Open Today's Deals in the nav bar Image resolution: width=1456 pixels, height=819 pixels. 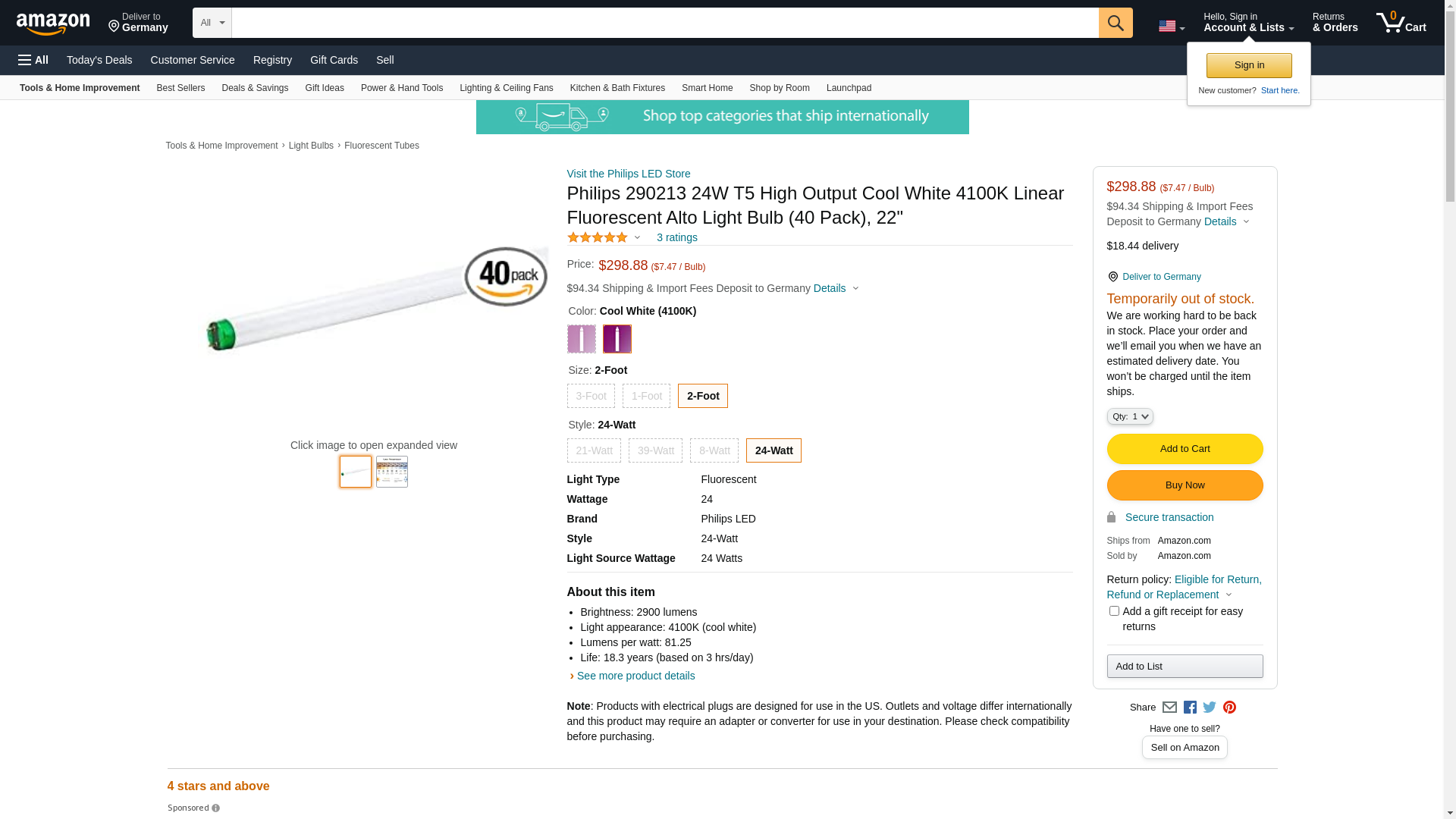[x=99, y=60]
